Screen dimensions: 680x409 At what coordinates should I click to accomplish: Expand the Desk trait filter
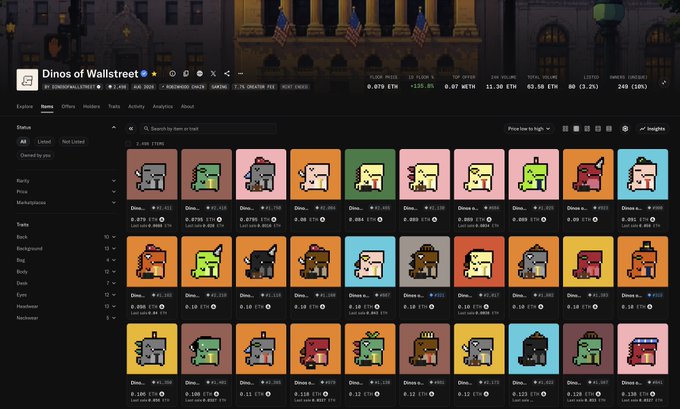click(x=66, y=283)
